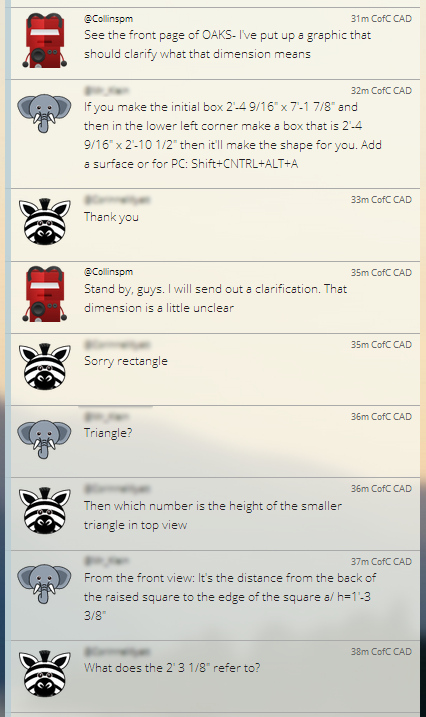Click the elephant avatar beside the initial box message
426x717 pixels.
tap(44, 113)
